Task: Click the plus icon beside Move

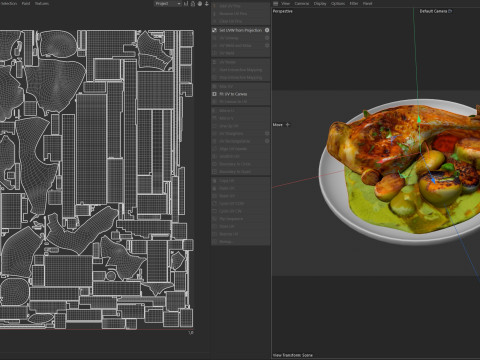Action: point(288,125)
